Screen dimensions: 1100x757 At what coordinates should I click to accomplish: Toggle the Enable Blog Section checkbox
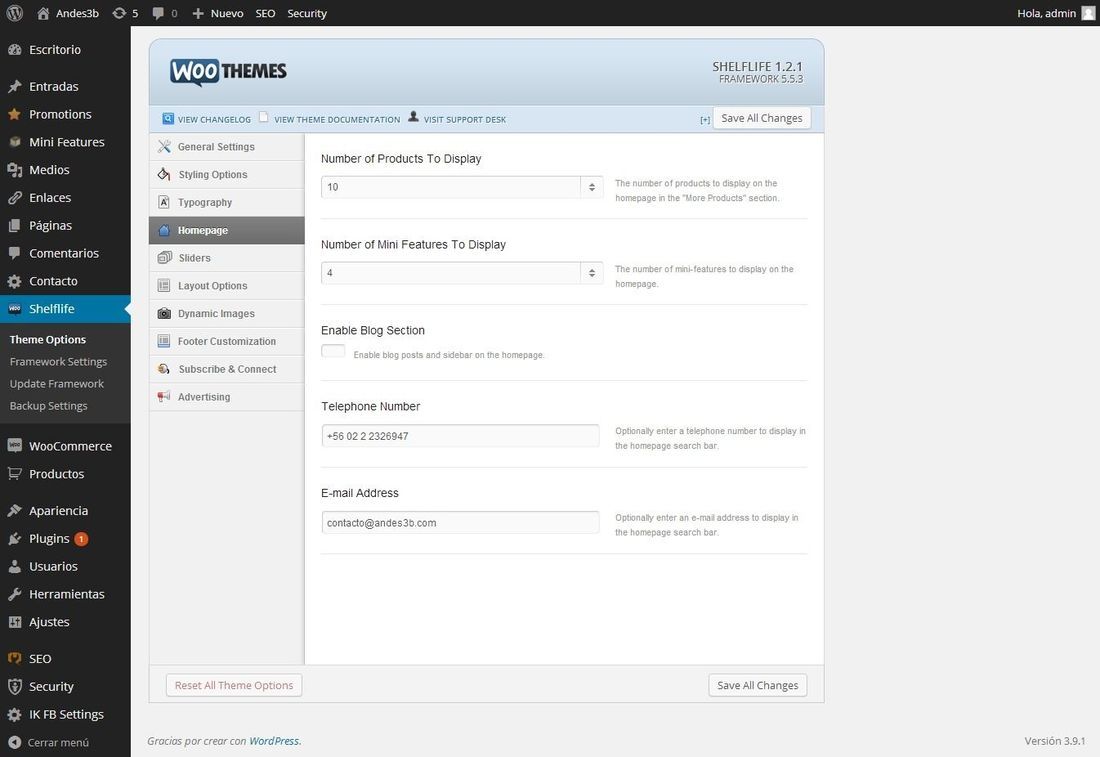coord(333,350)
